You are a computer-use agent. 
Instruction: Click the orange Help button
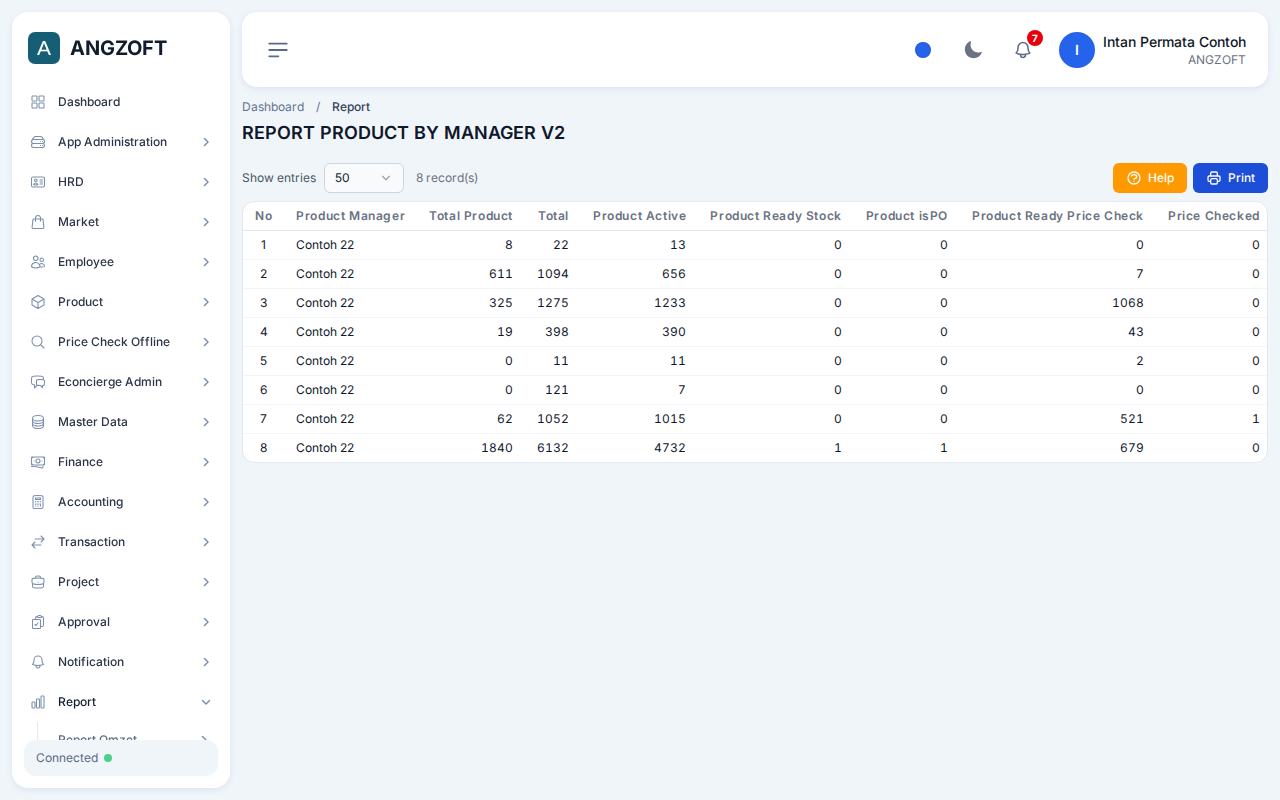(1150, 178)
